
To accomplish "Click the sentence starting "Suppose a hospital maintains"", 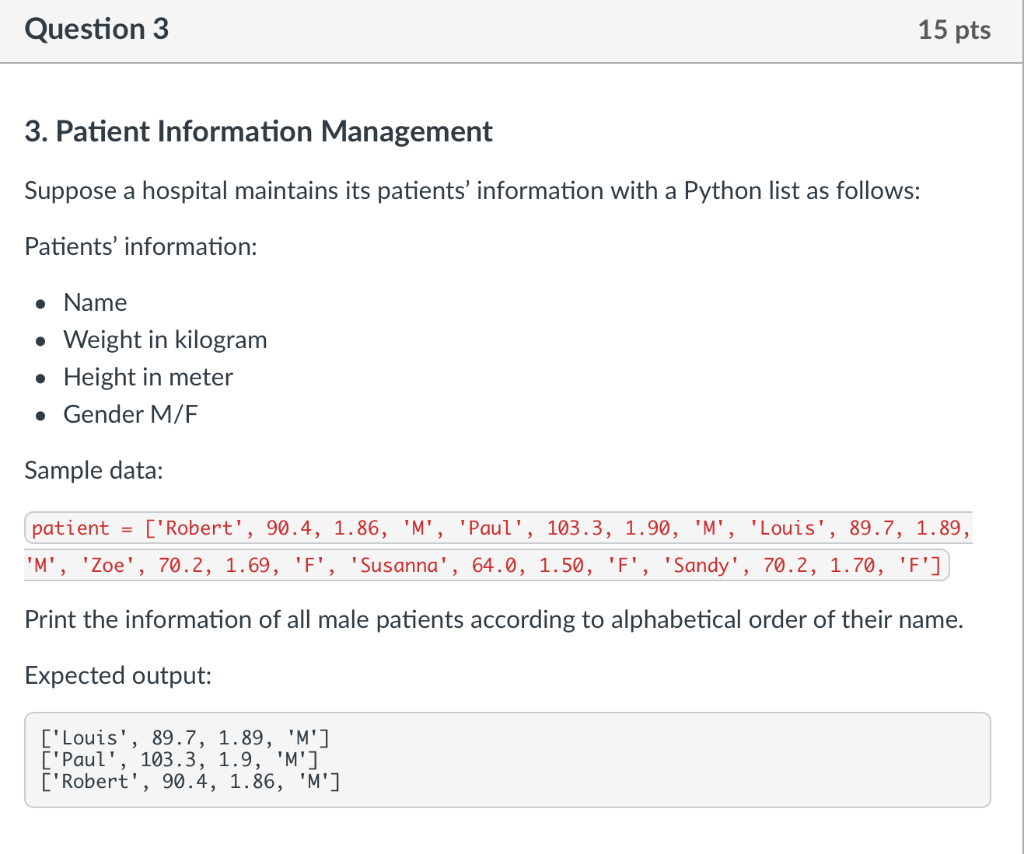I will (x=471, y=191).
